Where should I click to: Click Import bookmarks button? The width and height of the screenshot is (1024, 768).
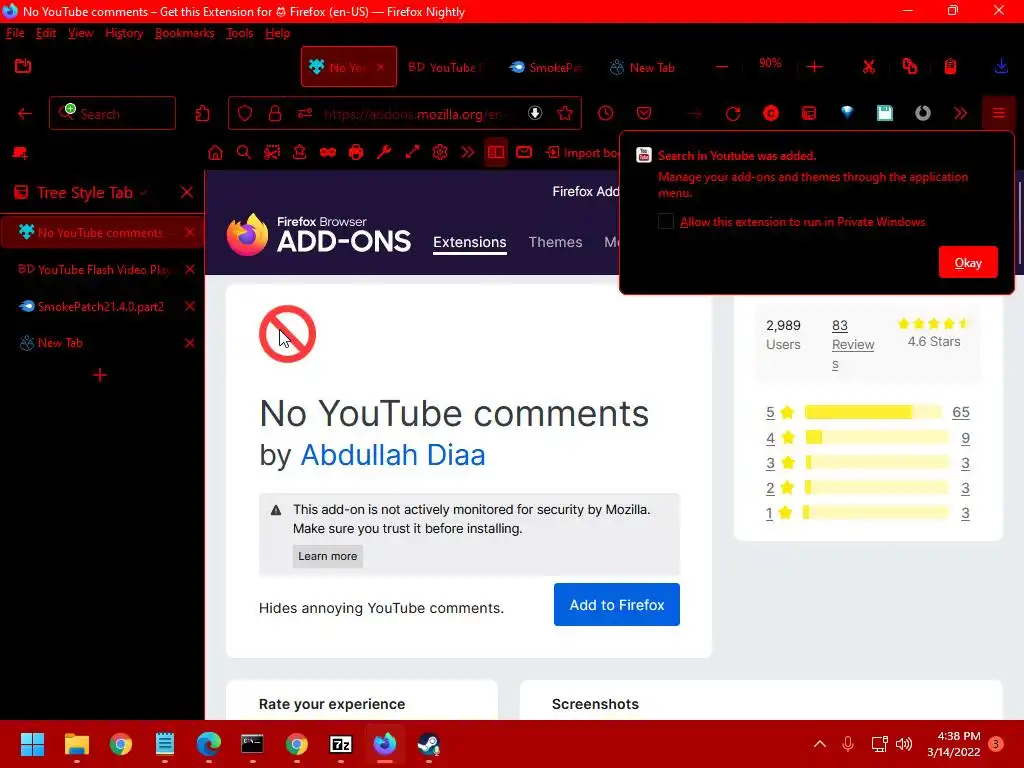click(x=583, y=153)
